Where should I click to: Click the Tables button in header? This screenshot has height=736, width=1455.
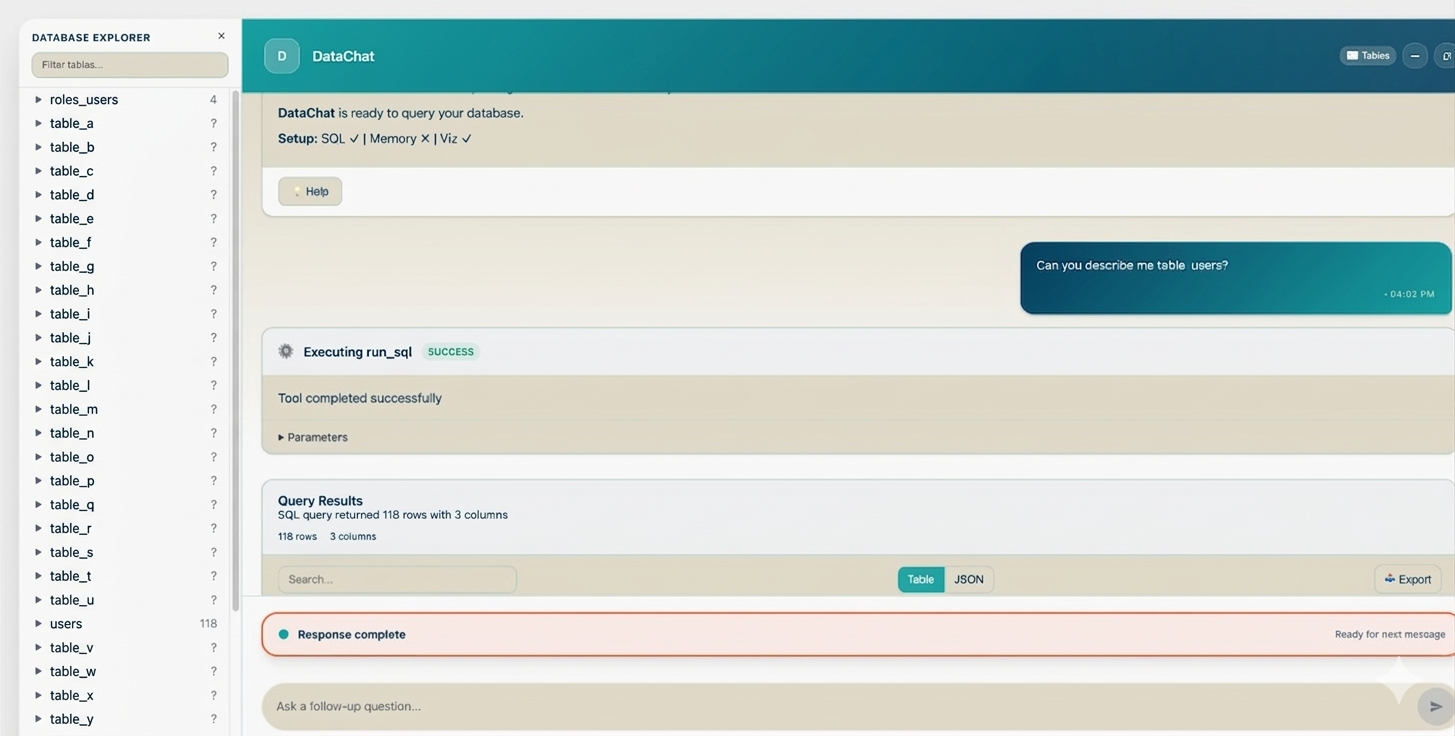tap(1367, 56)
